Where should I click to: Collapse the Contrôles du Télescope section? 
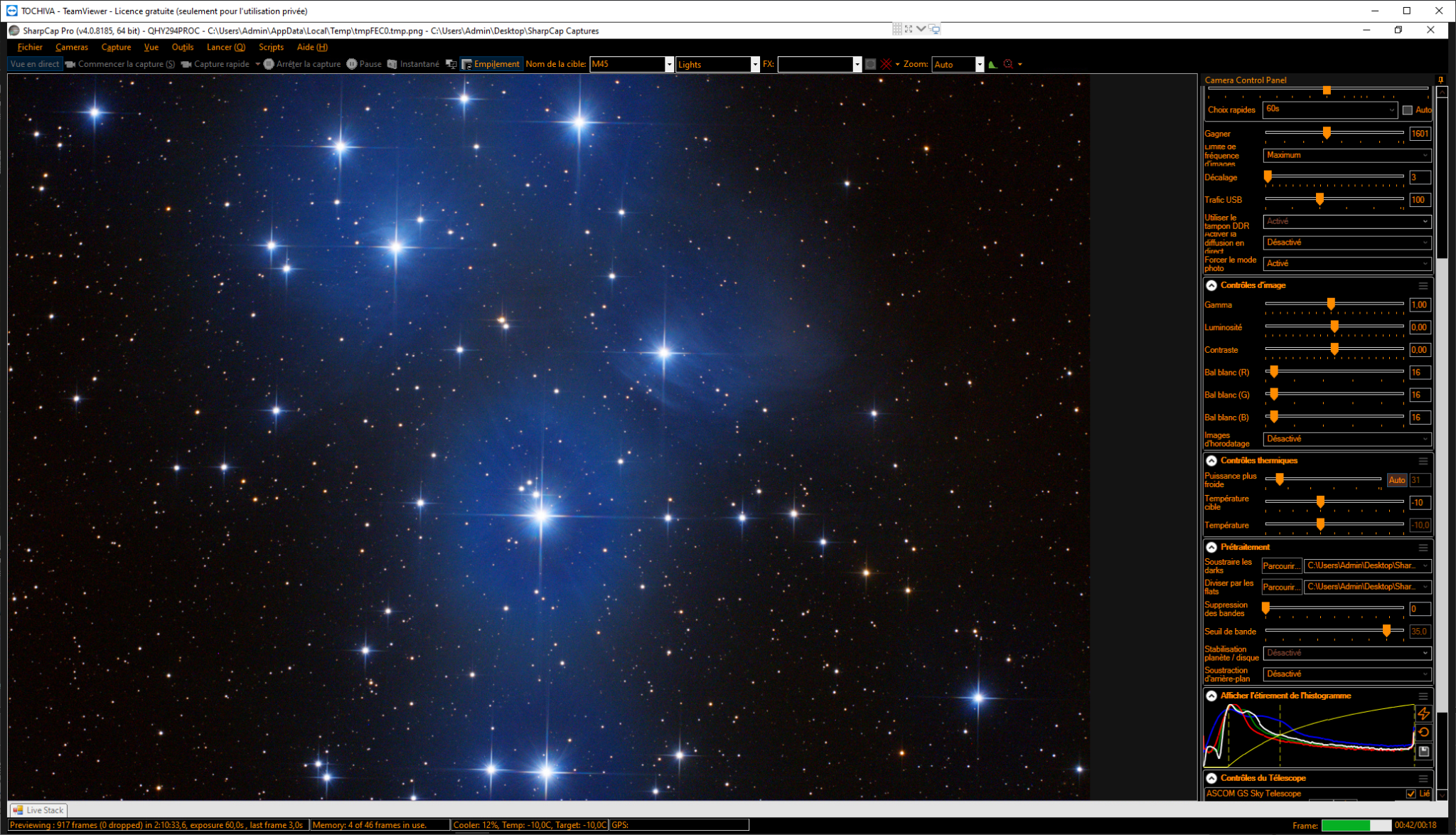tap(1211, 779)
